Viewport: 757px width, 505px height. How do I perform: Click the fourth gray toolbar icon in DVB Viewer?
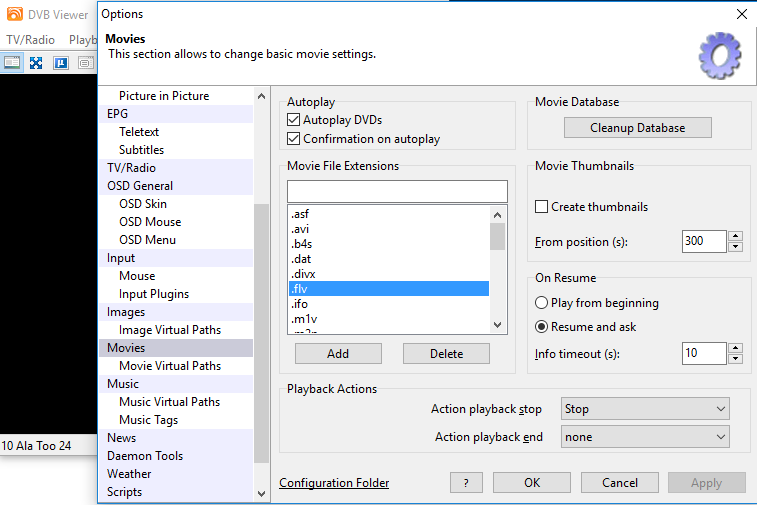pos(86,63)
